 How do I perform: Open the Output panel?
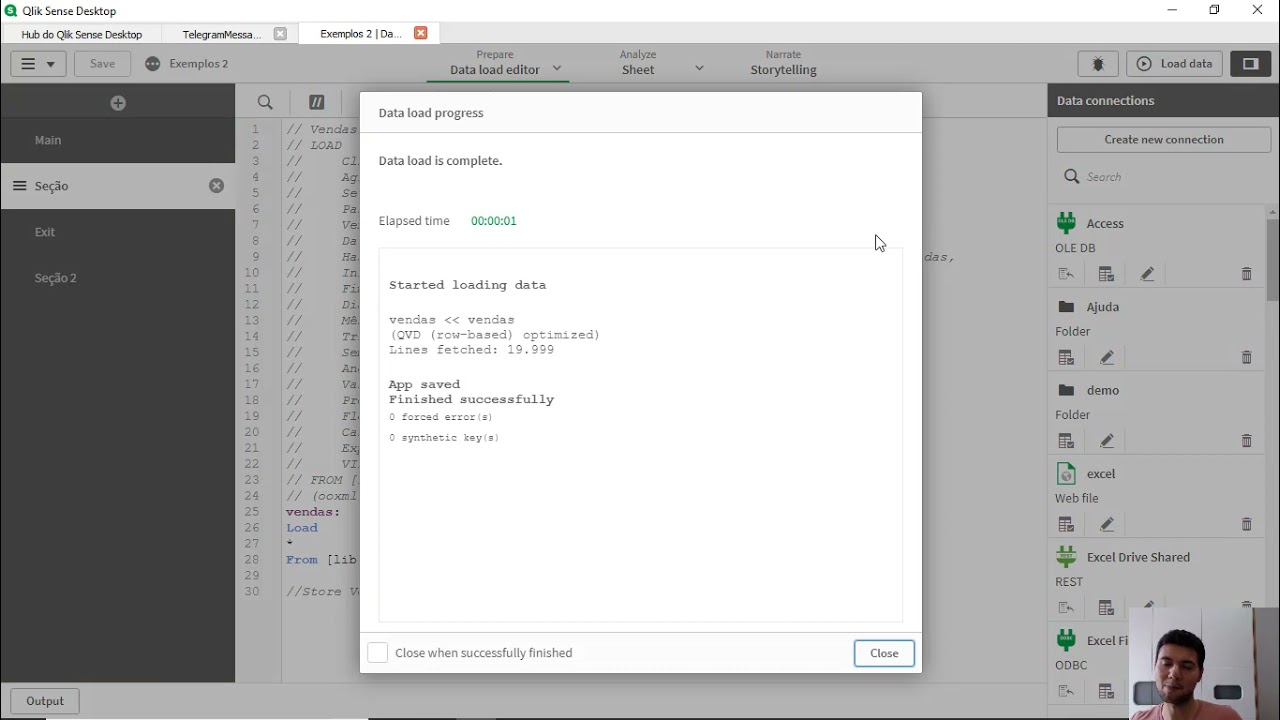(x=45, y=701)
